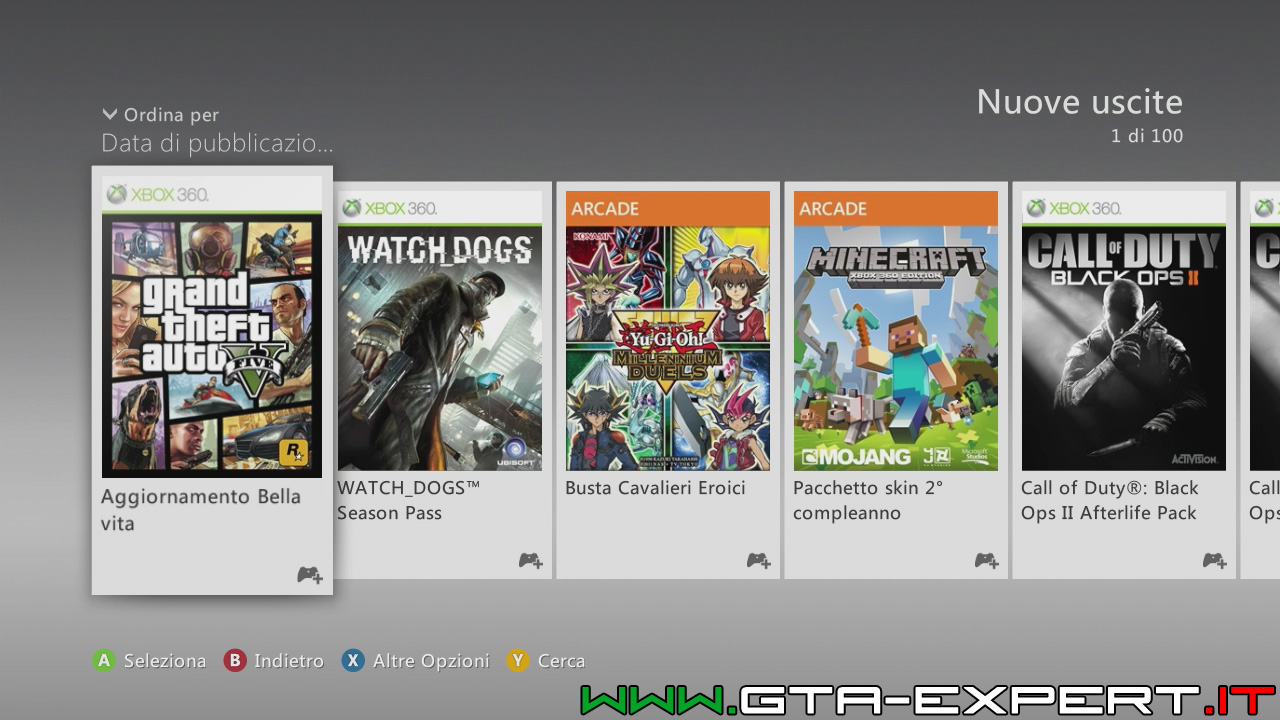Click controller add-on icon on Afterlife Pack card
1280x720 pixels.
(1215, 561)
